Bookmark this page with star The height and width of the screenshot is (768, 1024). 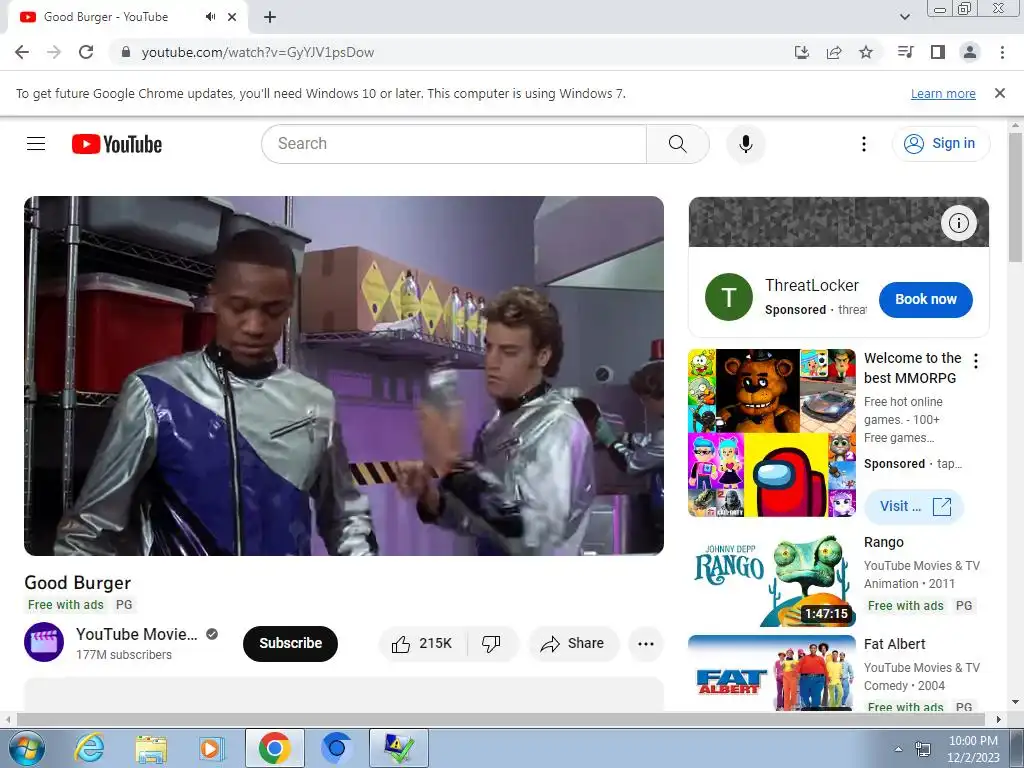click(x=865, y=52)
